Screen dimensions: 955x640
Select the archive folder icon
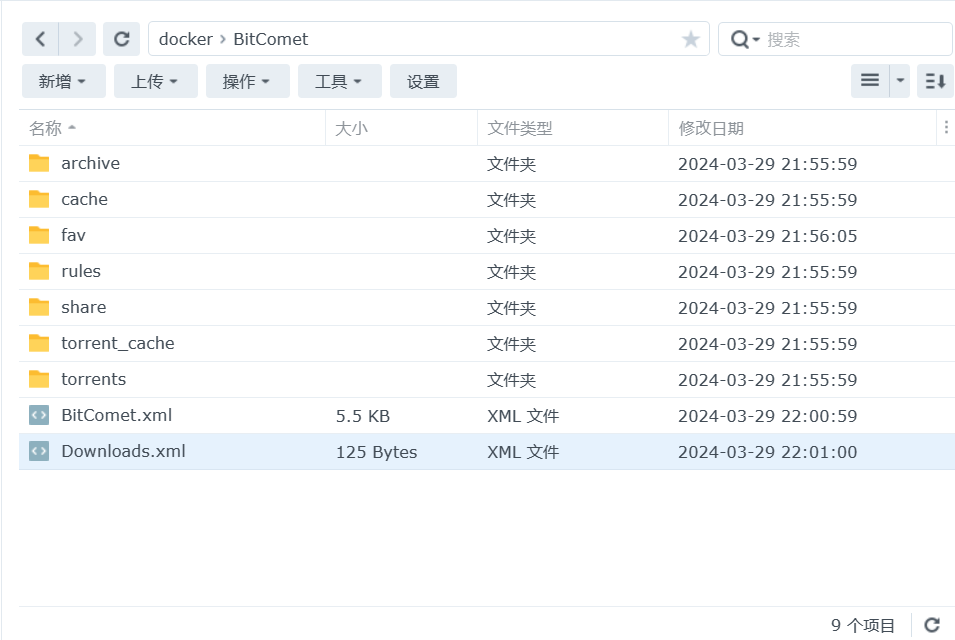click(39, 163)
